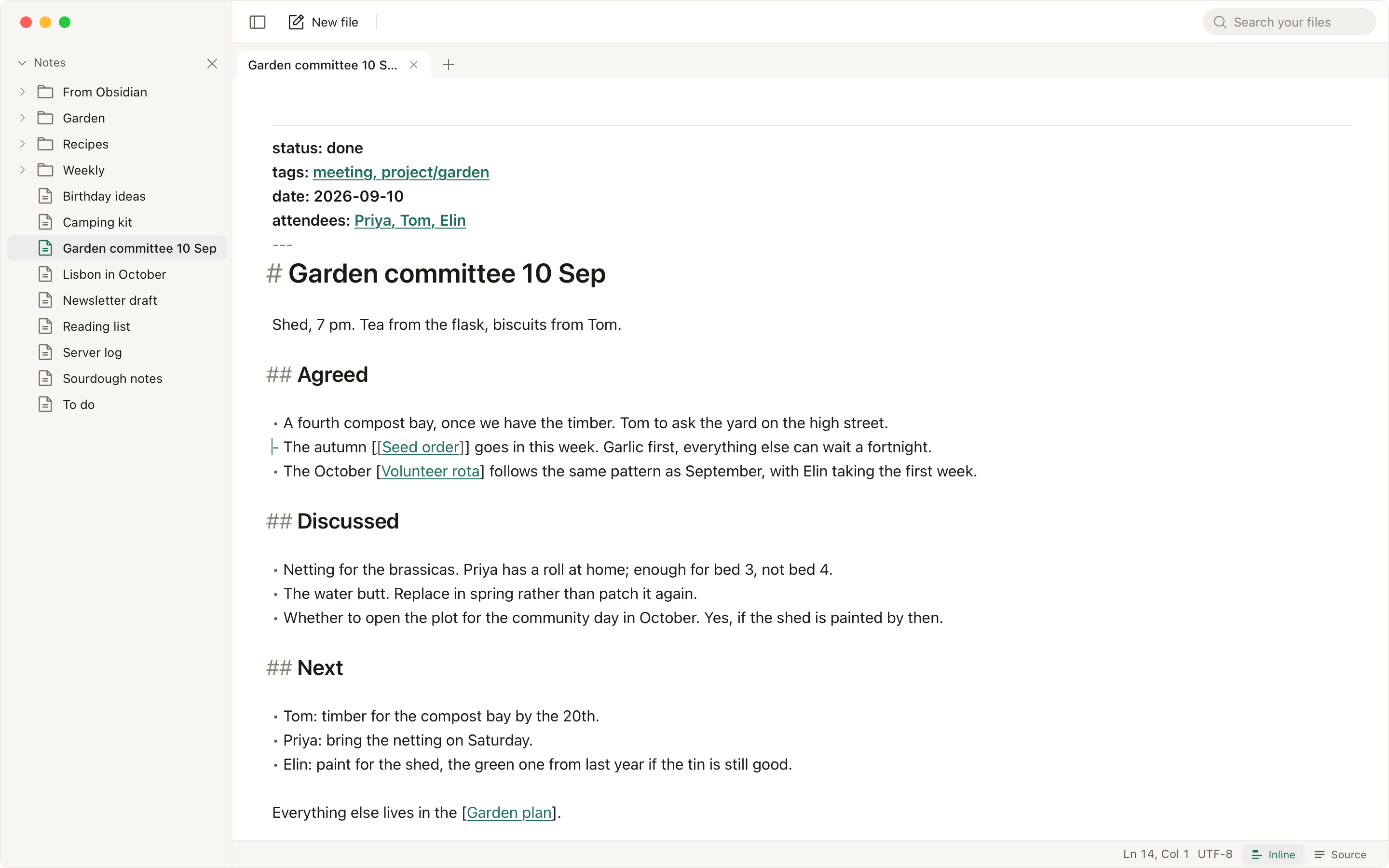The width and height of the screenshot is (1389, 868).
Task: Expand the Recipes folder chevron
Action: pyautogui.click(x=22, y=144)
